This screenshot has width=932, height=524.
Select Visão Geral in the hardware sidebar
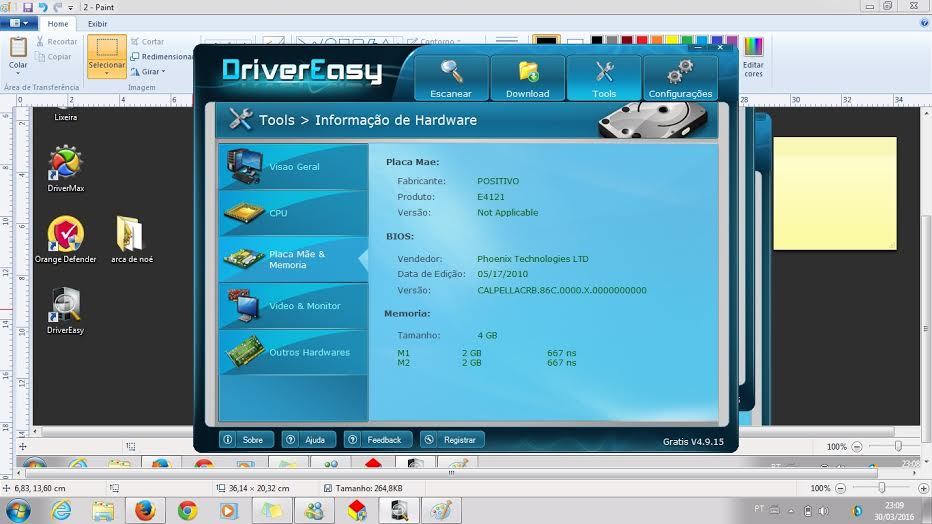pos(294,167)
